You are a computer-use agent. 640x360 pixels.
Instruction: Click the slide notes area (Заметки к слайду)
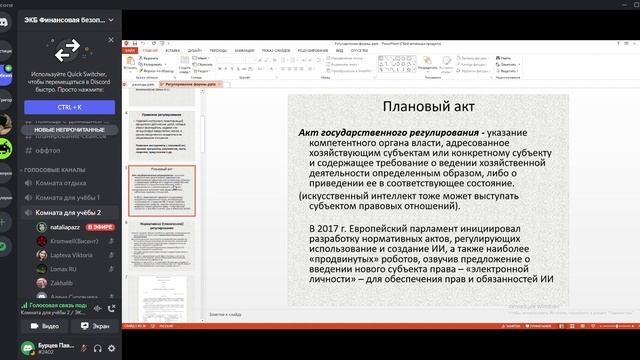coord(225,315)
